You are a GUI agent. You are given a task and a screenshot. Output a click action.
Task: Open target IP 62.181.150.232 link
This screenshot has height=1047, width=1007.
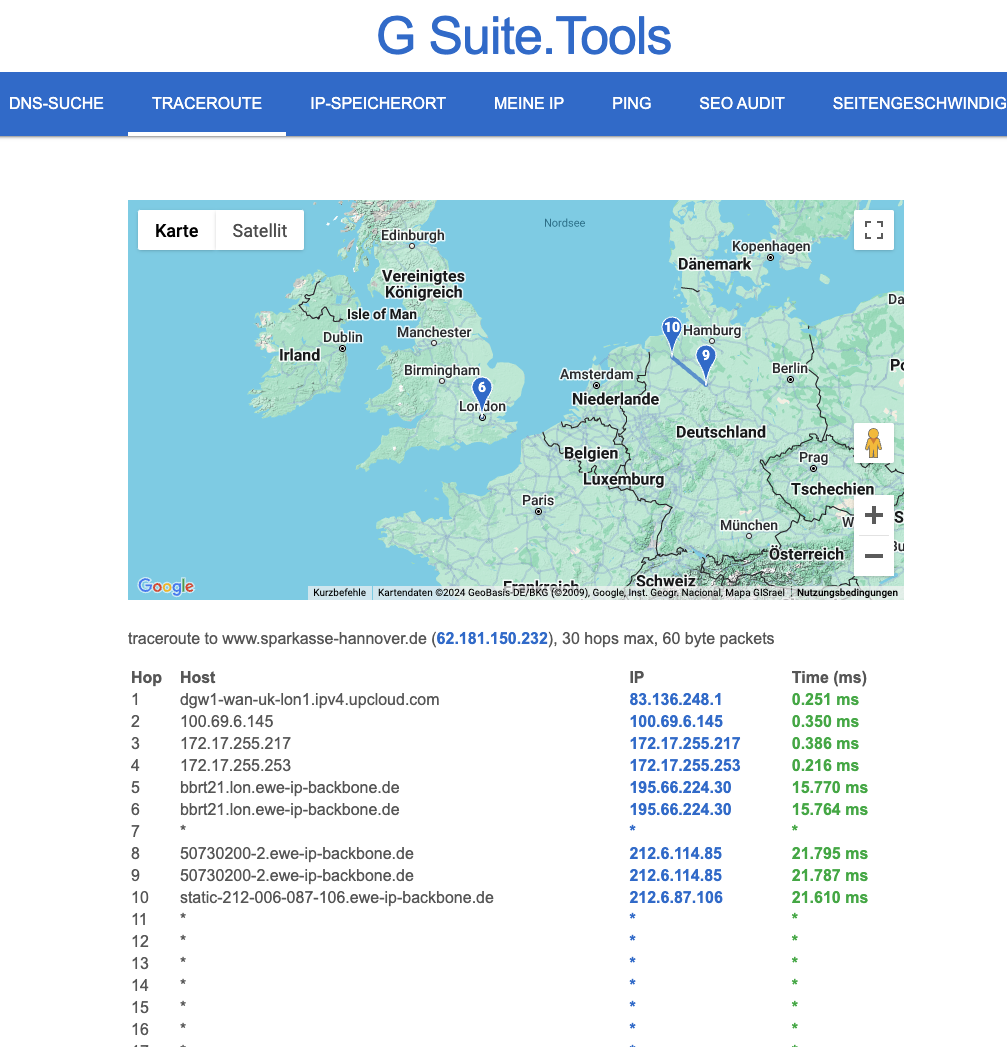492,638
